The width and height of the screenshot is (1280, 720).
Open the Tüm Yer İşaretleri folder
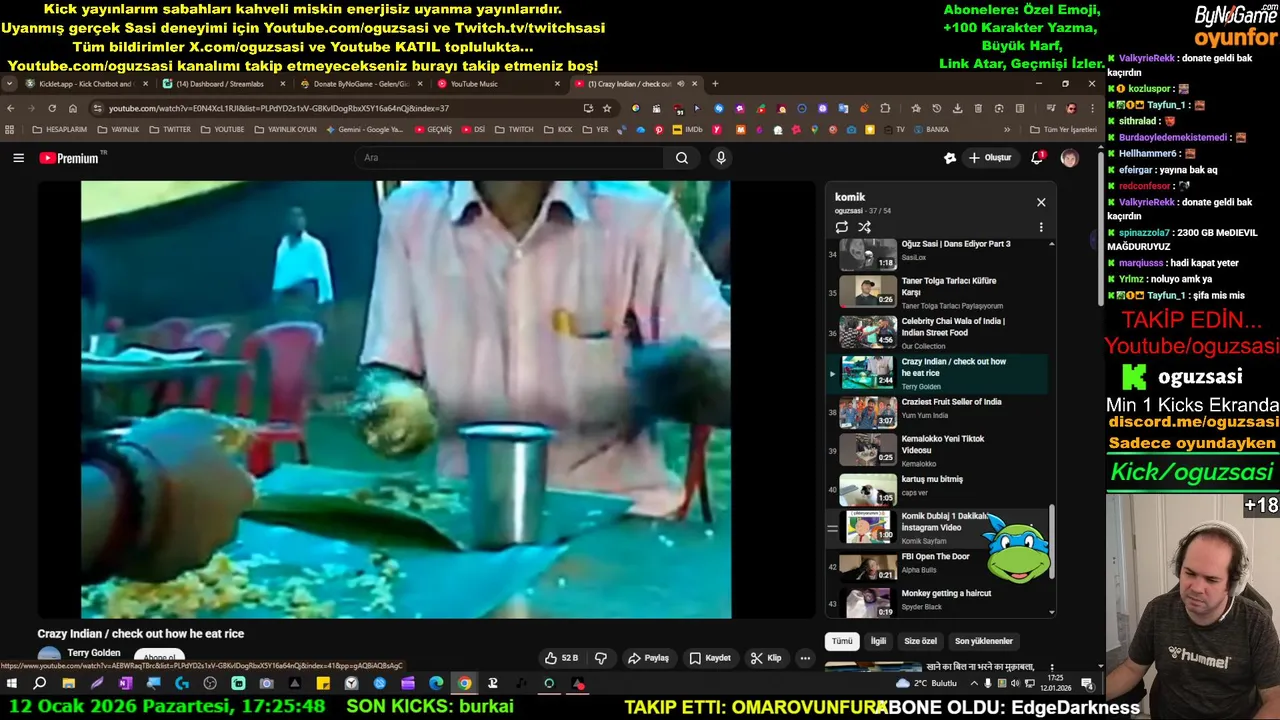[1063, 130]
